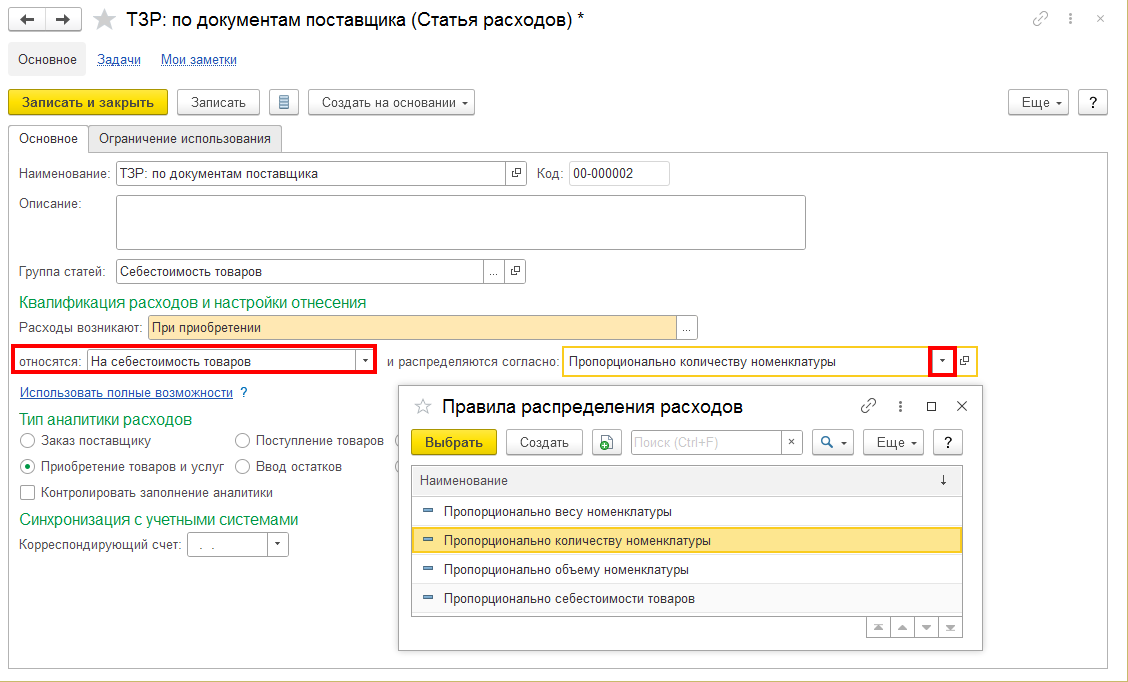
Task: Click the forward navigation arrow
Action: click(x=63, y=20)
